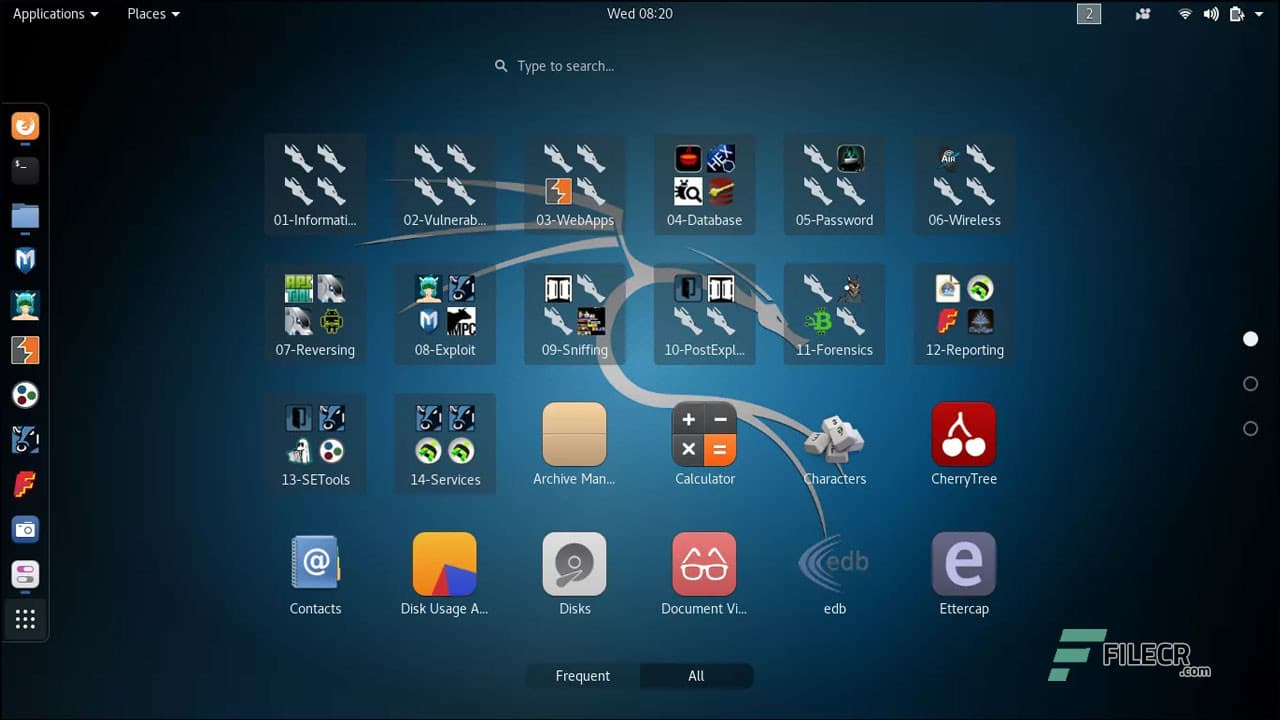Open the system status dropdown arrow
The image size is (1280, 720).
pos(1260,14)
